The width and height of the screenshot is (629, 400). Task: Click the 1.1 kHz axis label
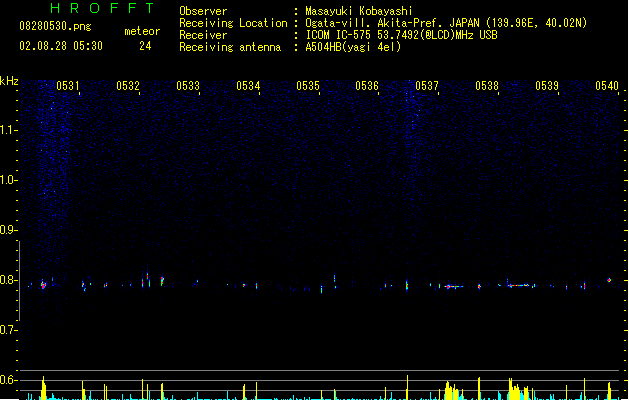click(x=8, y=130)
